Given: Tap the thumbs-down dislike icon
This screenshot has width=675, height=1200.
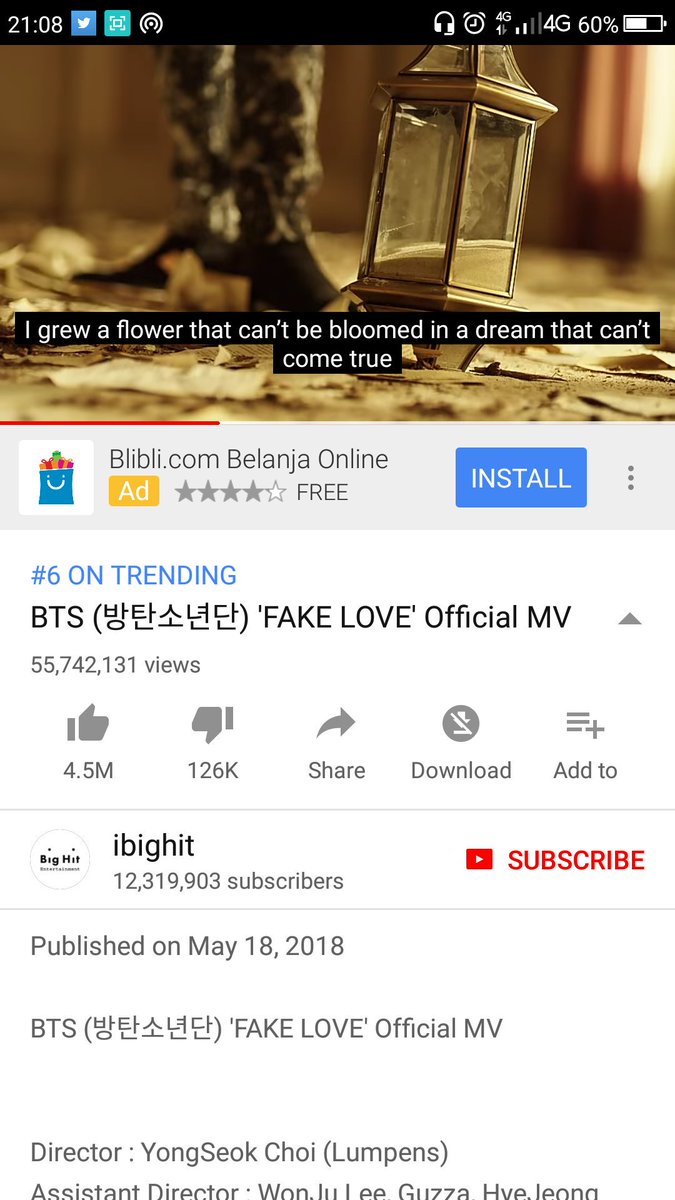Looking at the screenshot, I should pos(212,724).
